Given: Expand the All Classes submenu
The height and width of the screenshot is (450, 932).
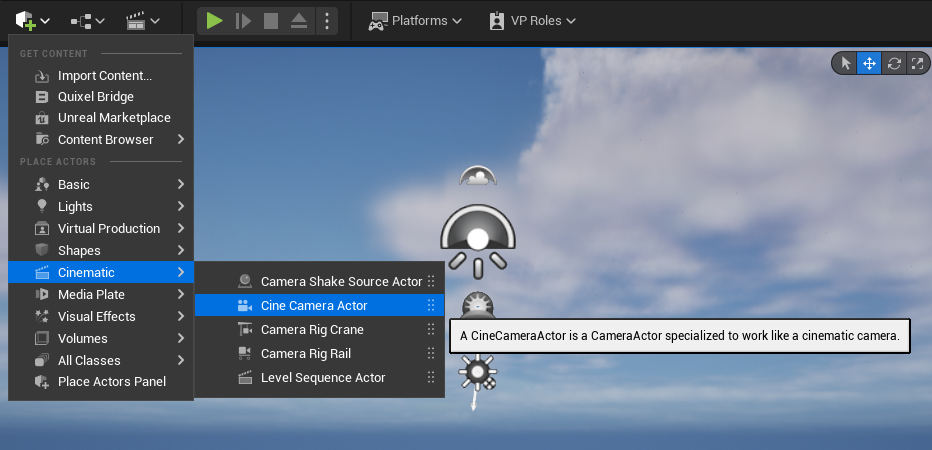Looking at the screenshot, I should [x=101, y=361].
